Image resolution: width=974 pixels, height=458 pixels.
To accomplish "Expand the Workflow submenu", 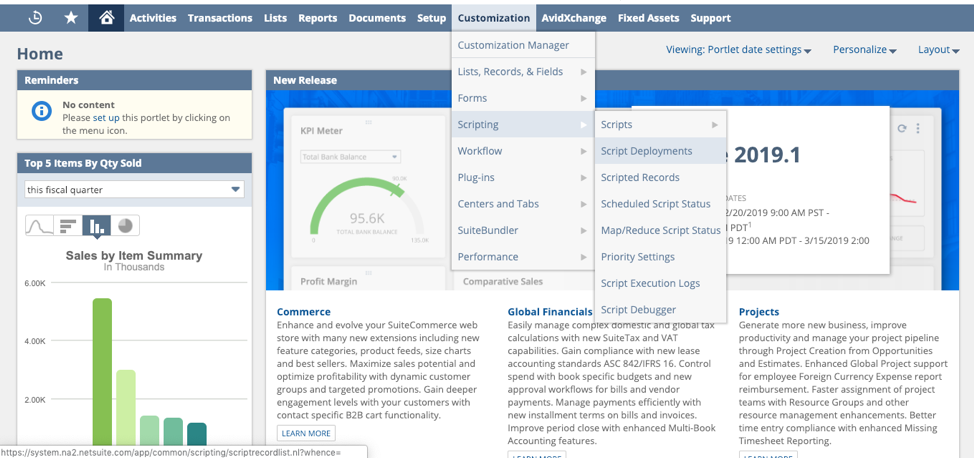I will pos(522,151).
